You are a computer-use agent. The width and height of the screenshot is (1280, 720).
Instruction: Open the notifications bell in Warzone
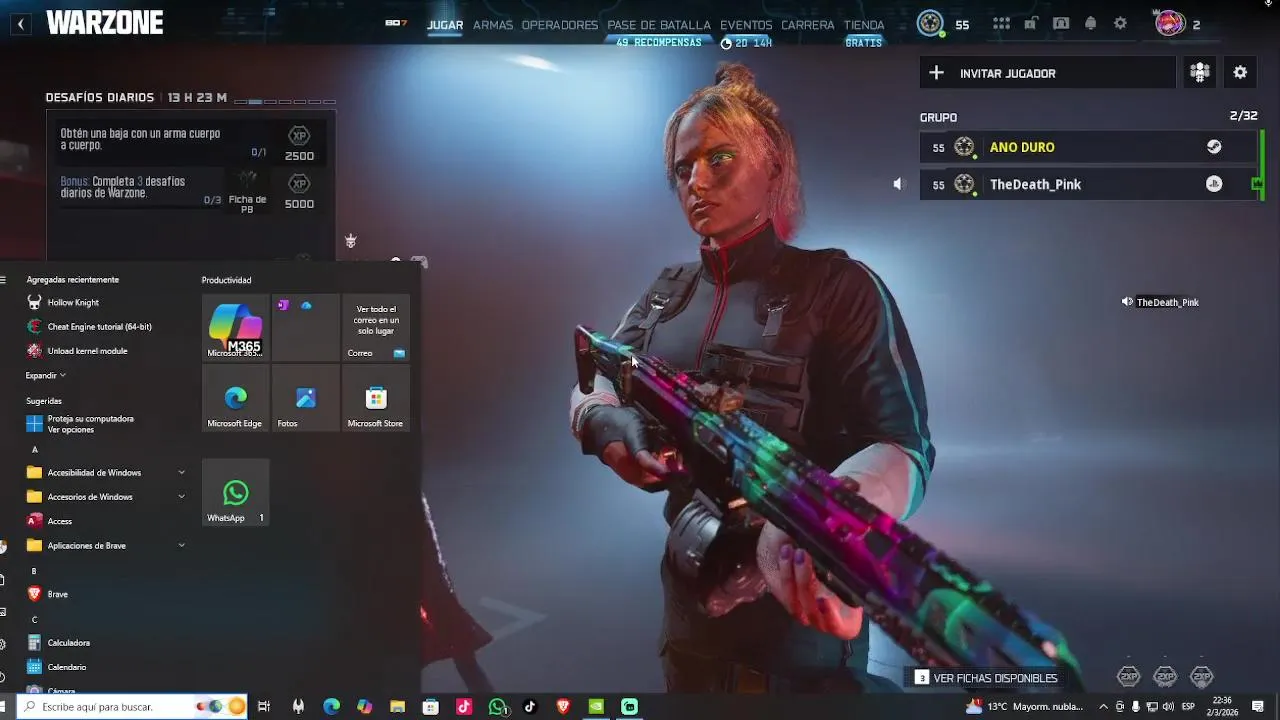tap(1091, 24)
